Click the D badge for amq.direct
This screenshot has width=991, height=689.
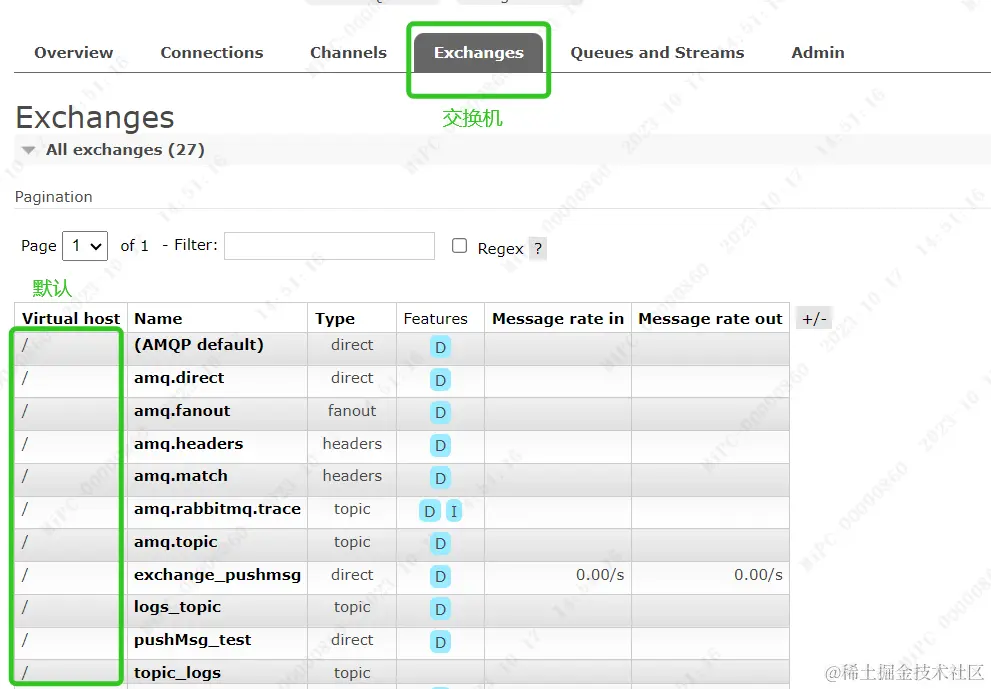(x=441, y=380)
